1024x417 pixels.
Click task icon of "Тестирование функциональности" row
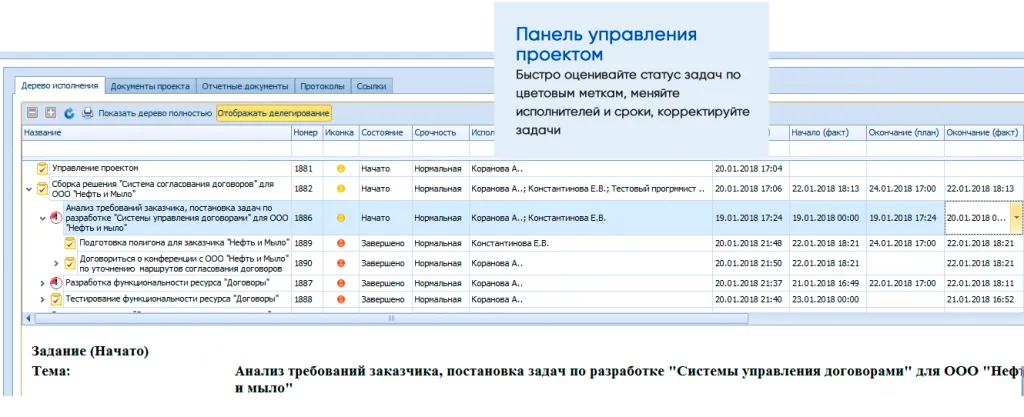tap(56, 300)
